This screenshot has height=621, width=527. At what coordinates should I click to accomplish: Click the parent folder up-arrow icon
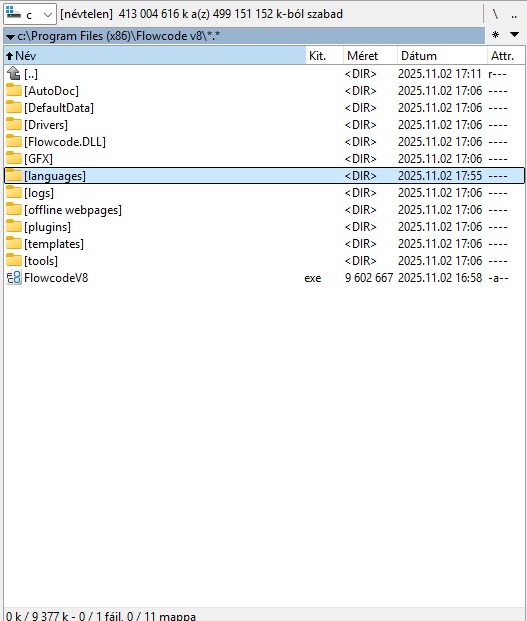[13, 74]
